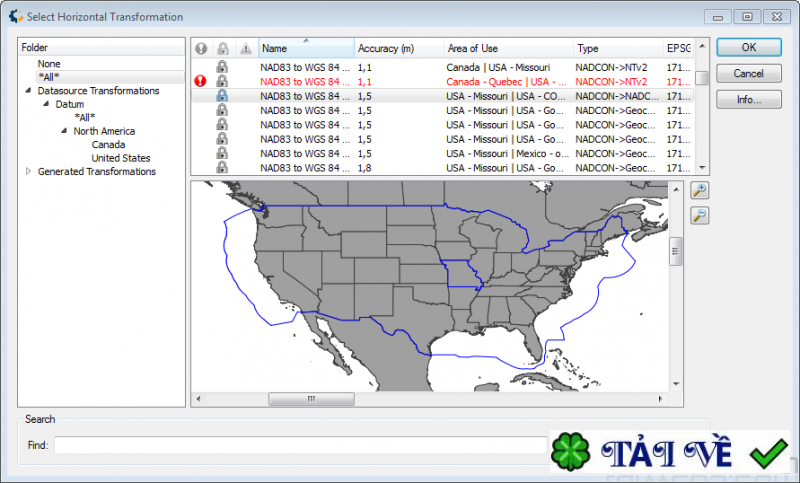Click the lock icon on the Canada | USA - Missouri row
Screen dimensions: 800x483
tap(222, 67)
